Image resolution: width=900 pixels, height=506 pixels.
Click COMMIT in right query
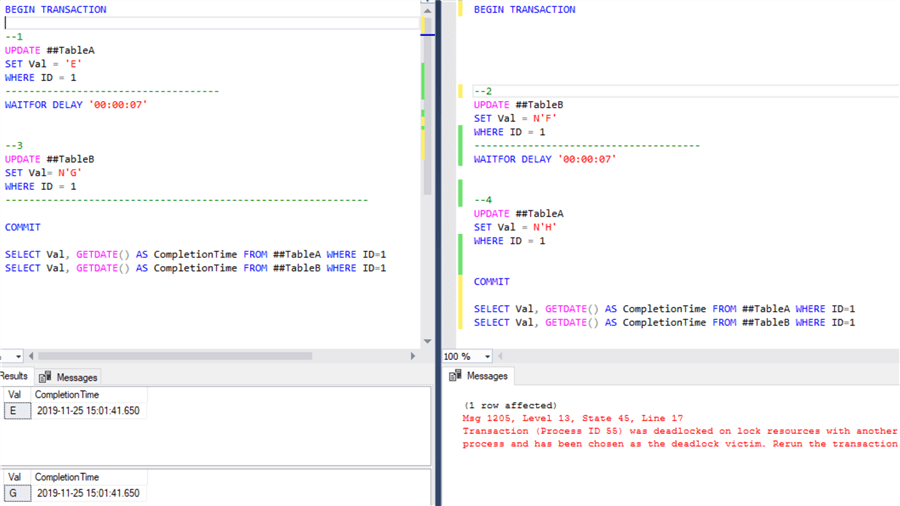[x=492, y=282]
